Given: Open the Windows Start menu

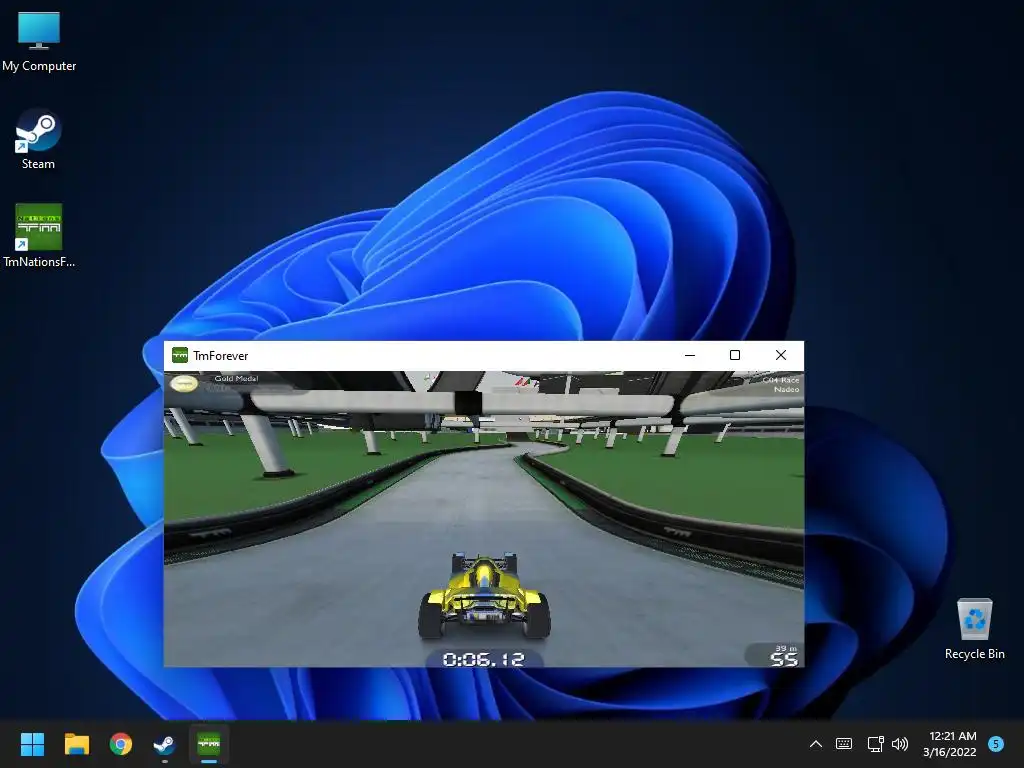Looking at the screenshot, I should tap(32, 744).
